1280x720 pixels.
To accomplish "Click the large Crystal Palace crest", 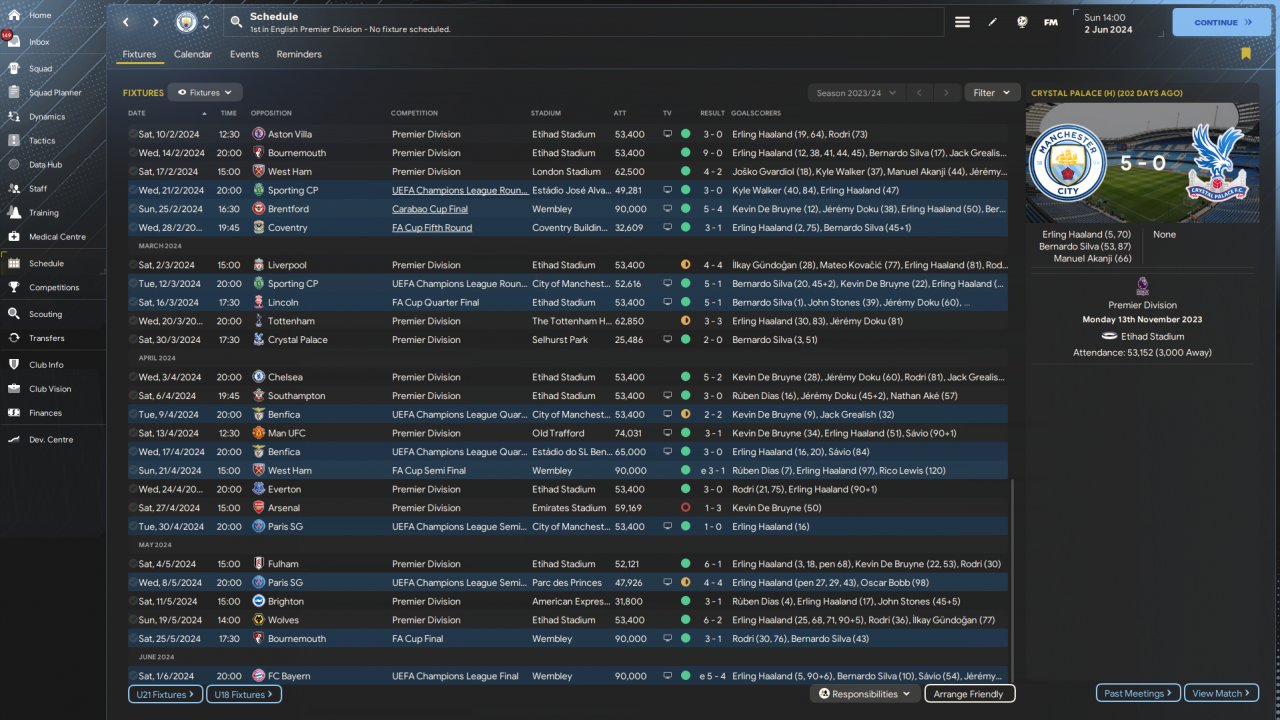I will coord(1216,163).
